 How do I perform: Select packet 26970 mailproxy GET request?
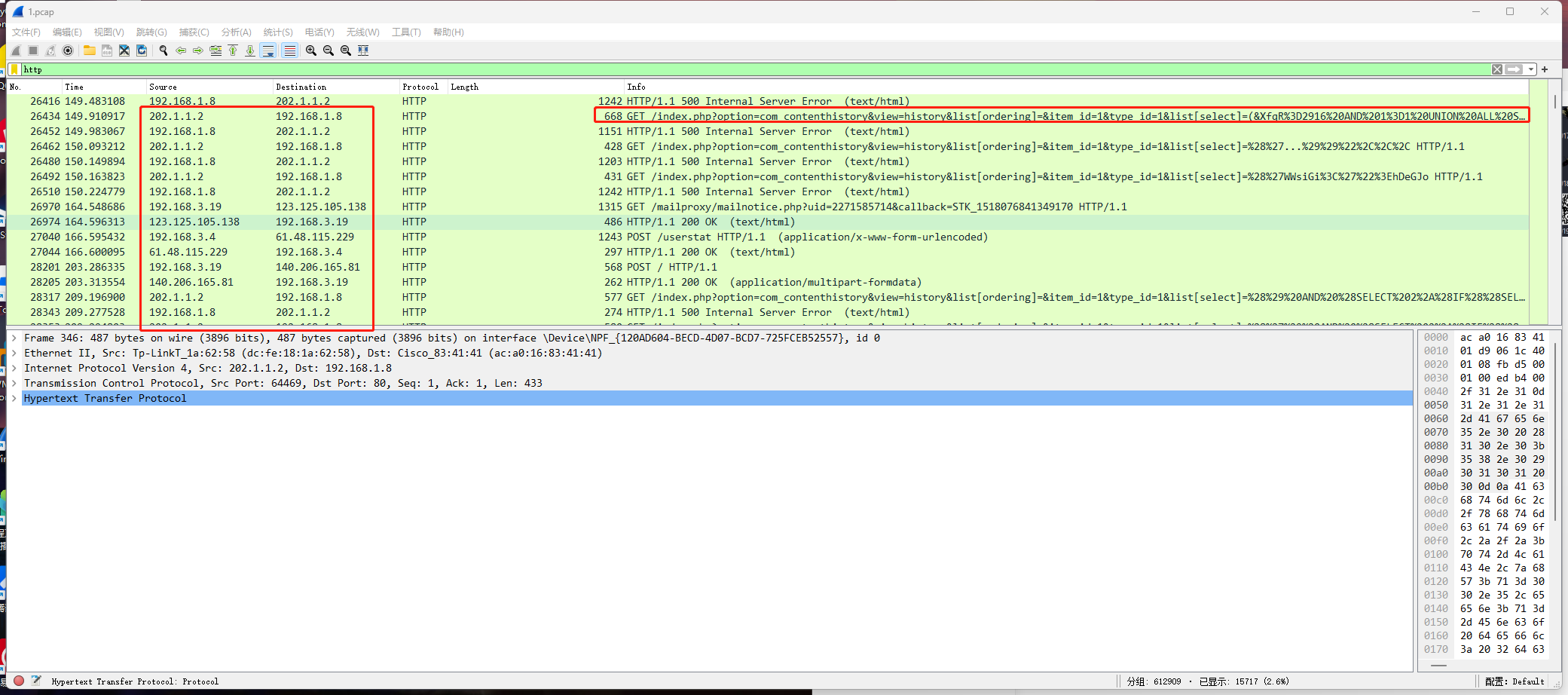[x=768, y=207]
